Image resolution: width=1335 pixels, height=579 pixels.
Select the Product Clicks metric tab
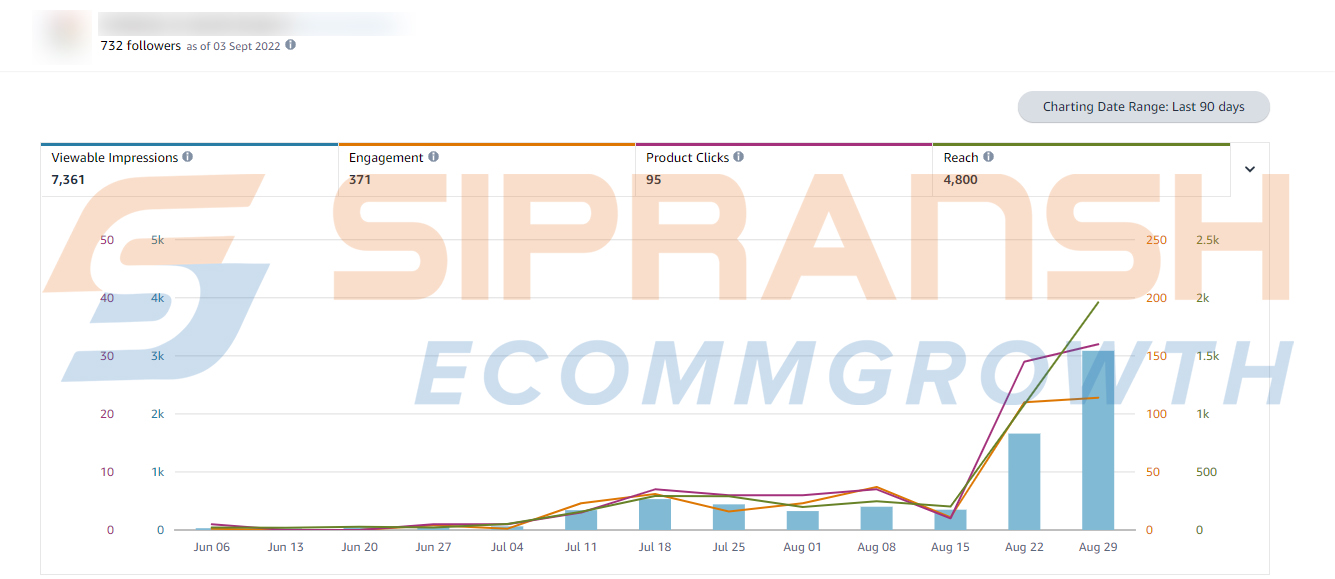click(783, 169)
